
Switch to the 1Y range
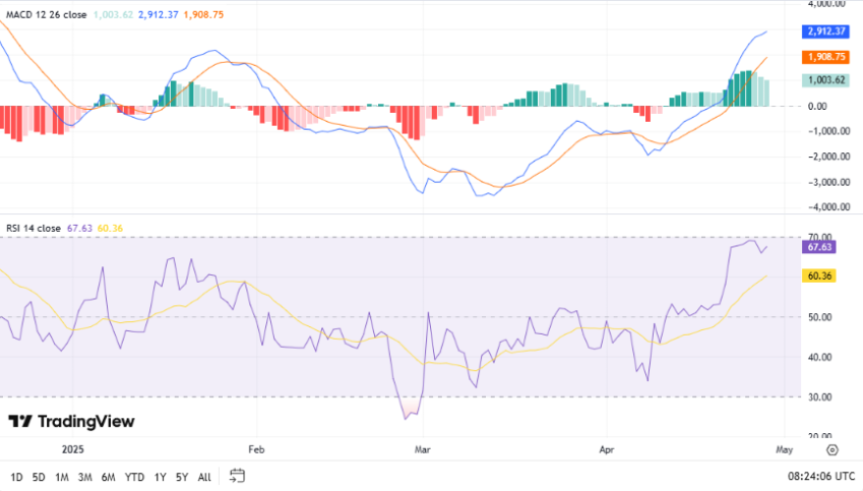(160, 477)
